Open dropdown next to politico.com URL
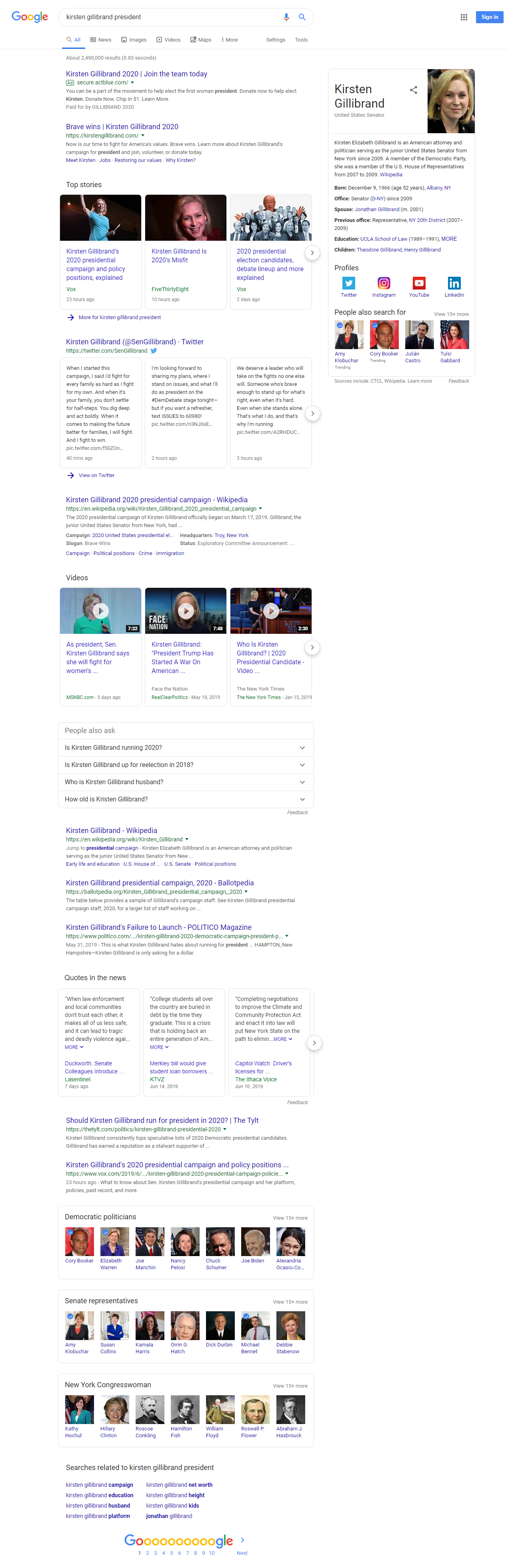The image size is (508, 1568). 286,936
